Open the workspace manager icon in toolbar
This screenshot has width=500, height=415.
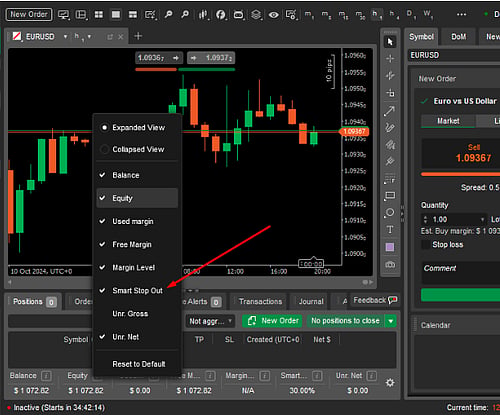coord(63,14)
